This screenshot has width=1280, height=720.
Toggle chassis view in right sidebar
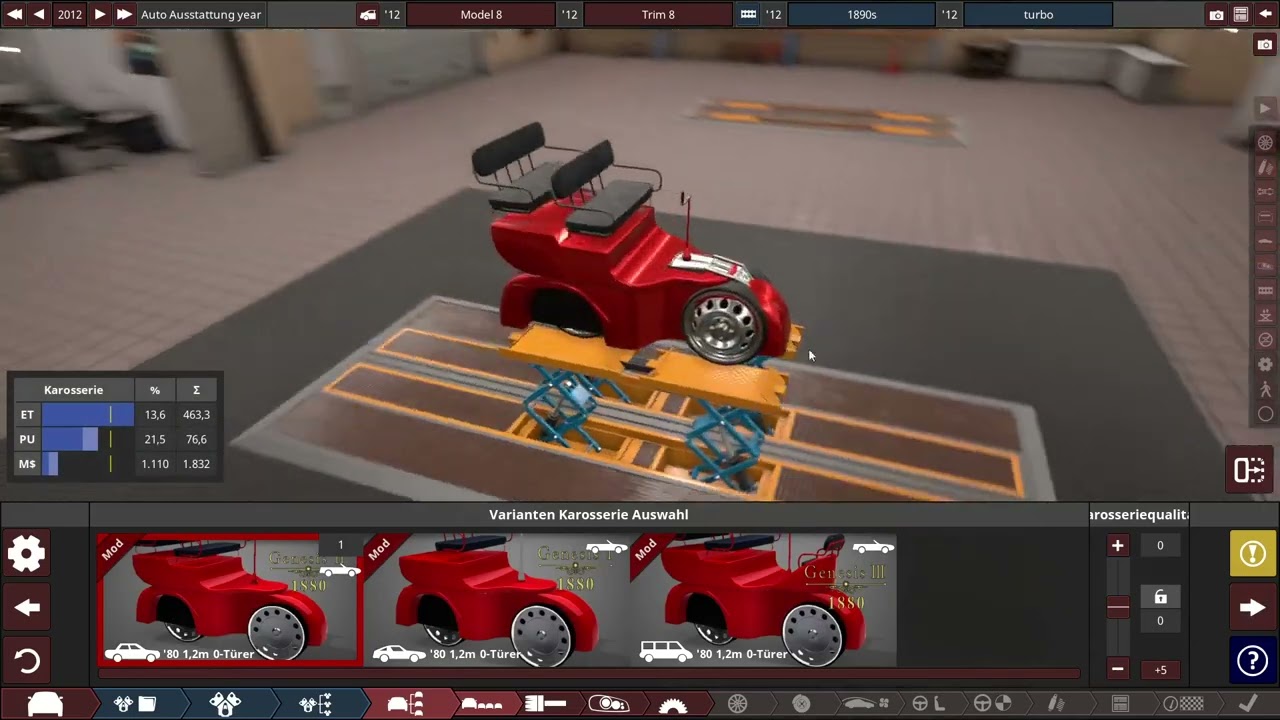click(1265, 217)
